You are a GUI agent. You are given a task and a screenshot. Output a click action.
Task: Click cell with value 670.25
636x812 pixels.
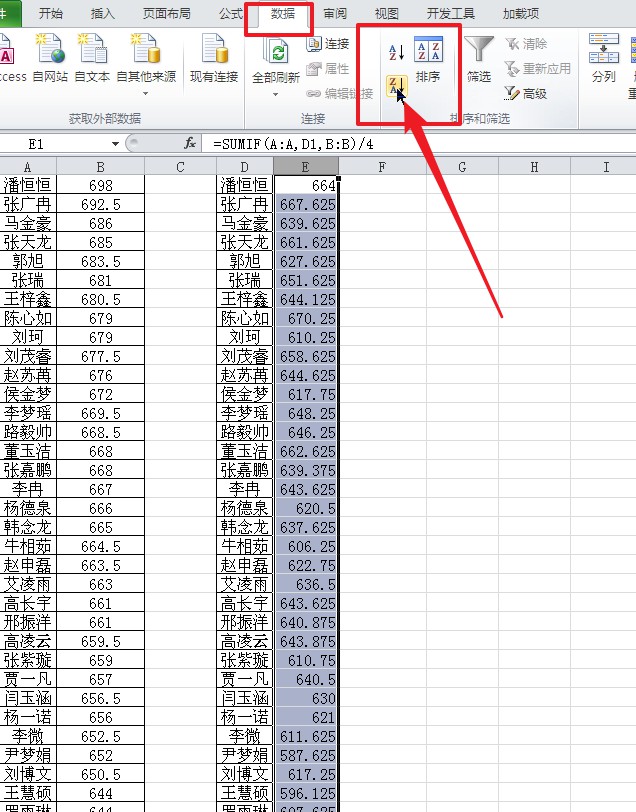tap(306, 318)
